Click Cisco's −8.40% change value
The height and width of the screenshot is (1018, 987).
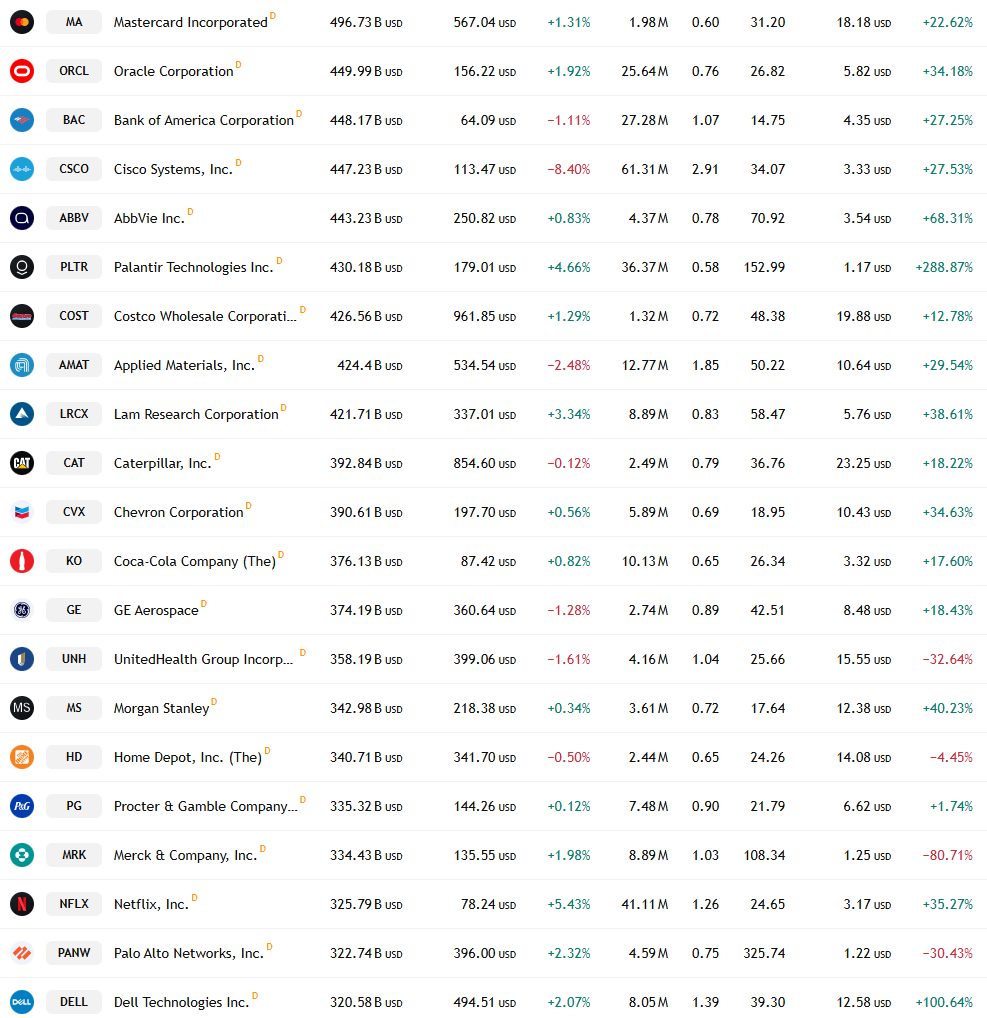click(569, 169)
